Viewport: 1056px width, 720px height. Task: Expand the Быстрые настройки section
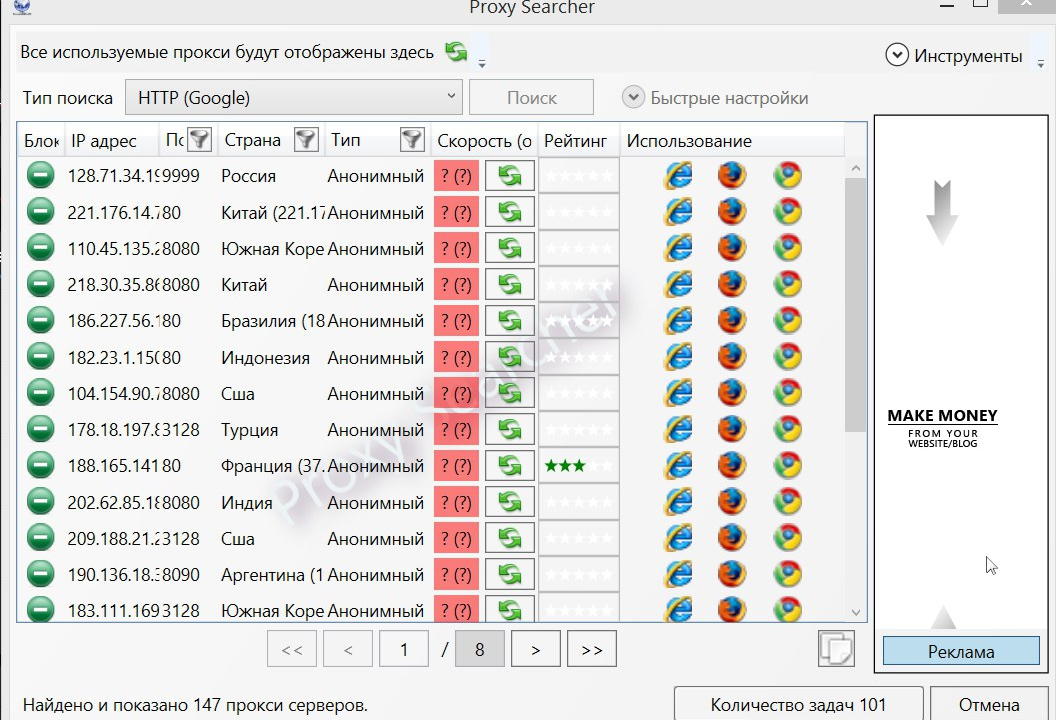pyautogui.click(x=633, y=96)
